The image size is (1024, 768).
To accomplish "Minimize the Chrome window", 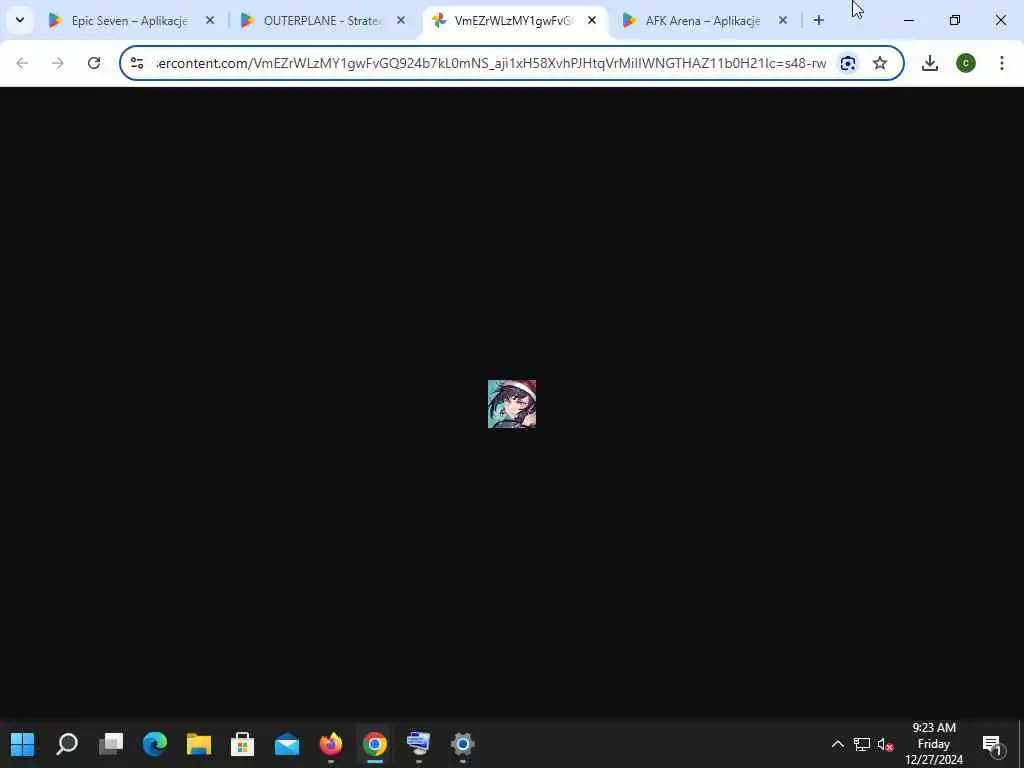I will pos(909,21).
